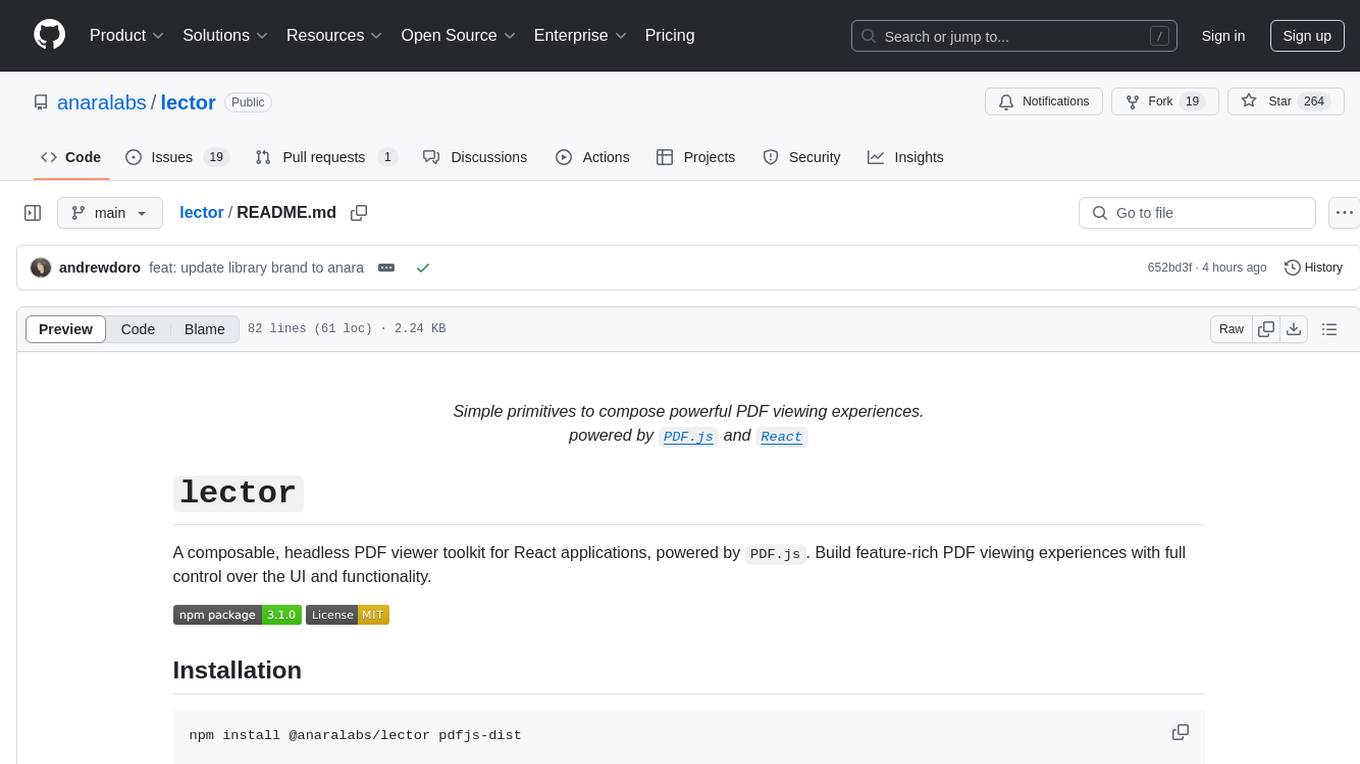Copy the README.md file path

tap(359, 213)
